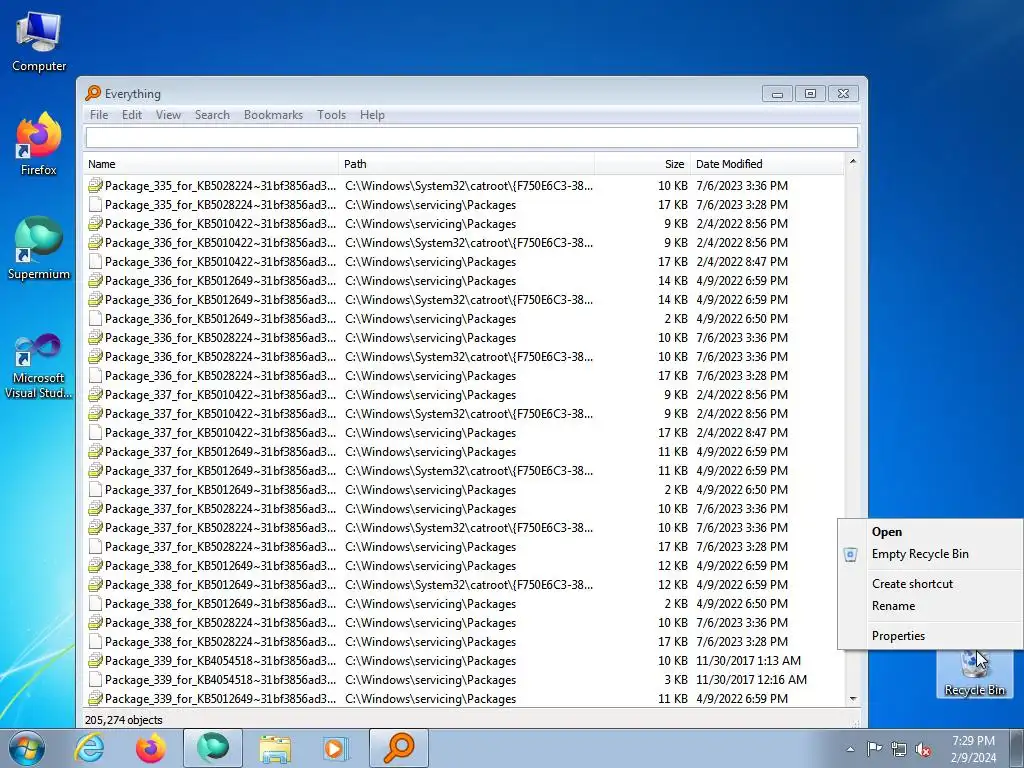Choose Rename in the context menu

pos(931,605)
